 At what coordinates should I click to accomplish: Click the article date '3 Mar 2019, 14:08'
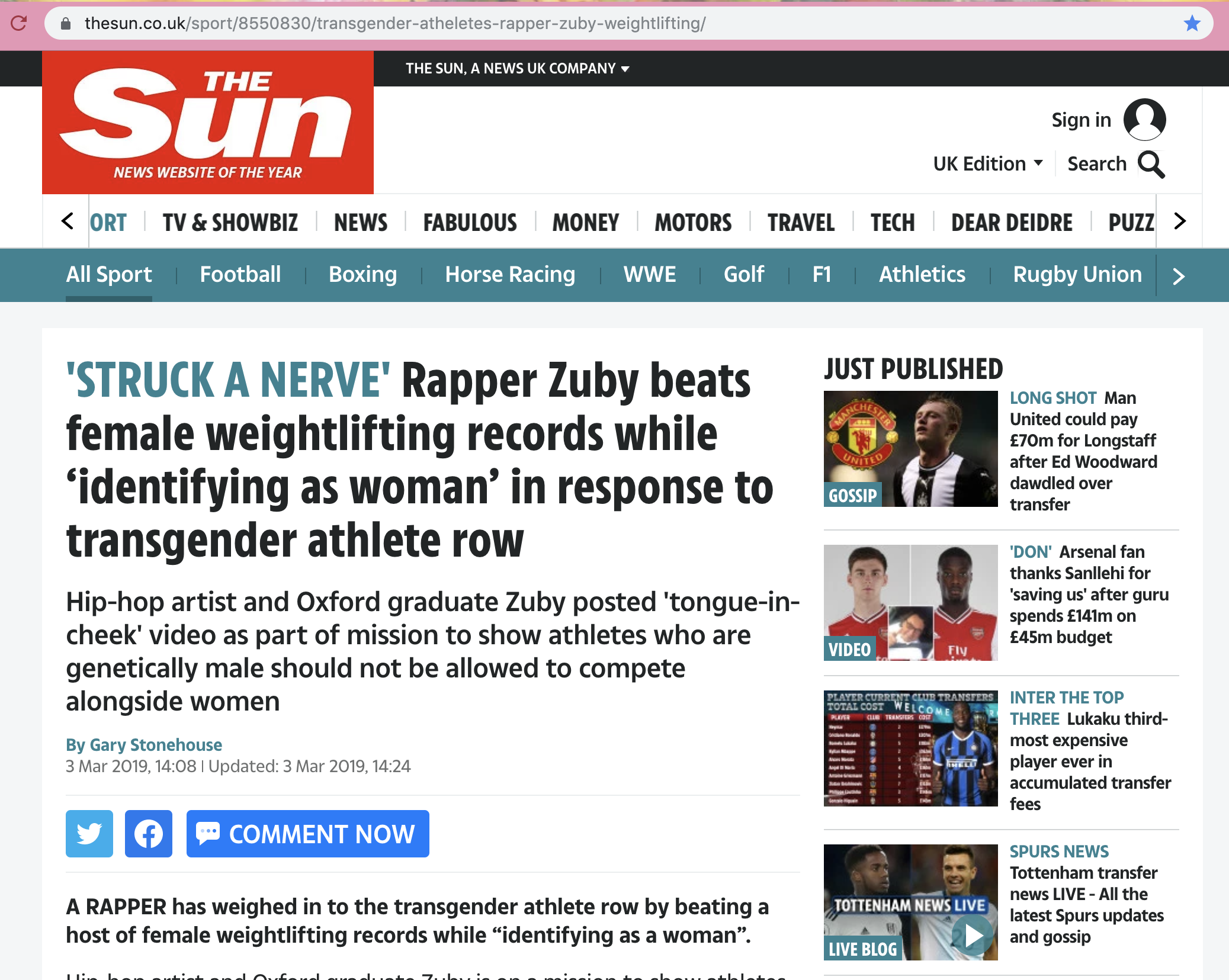point(131,766)
